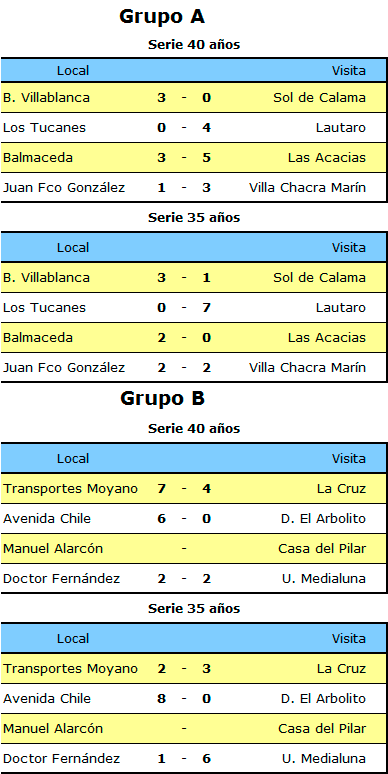
Task: Click the Grupo A heading
Action: [x=162, y=17]
